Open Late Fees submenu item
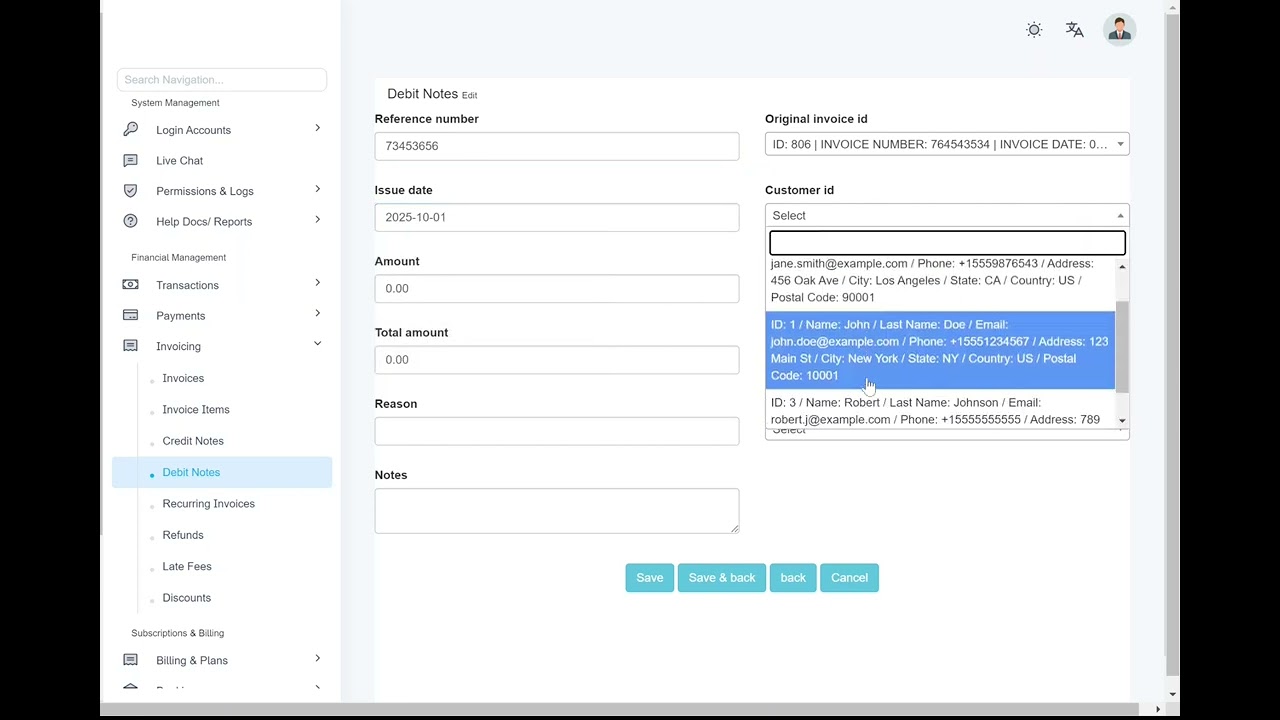The image size is (1280, 720). point(187,566)
